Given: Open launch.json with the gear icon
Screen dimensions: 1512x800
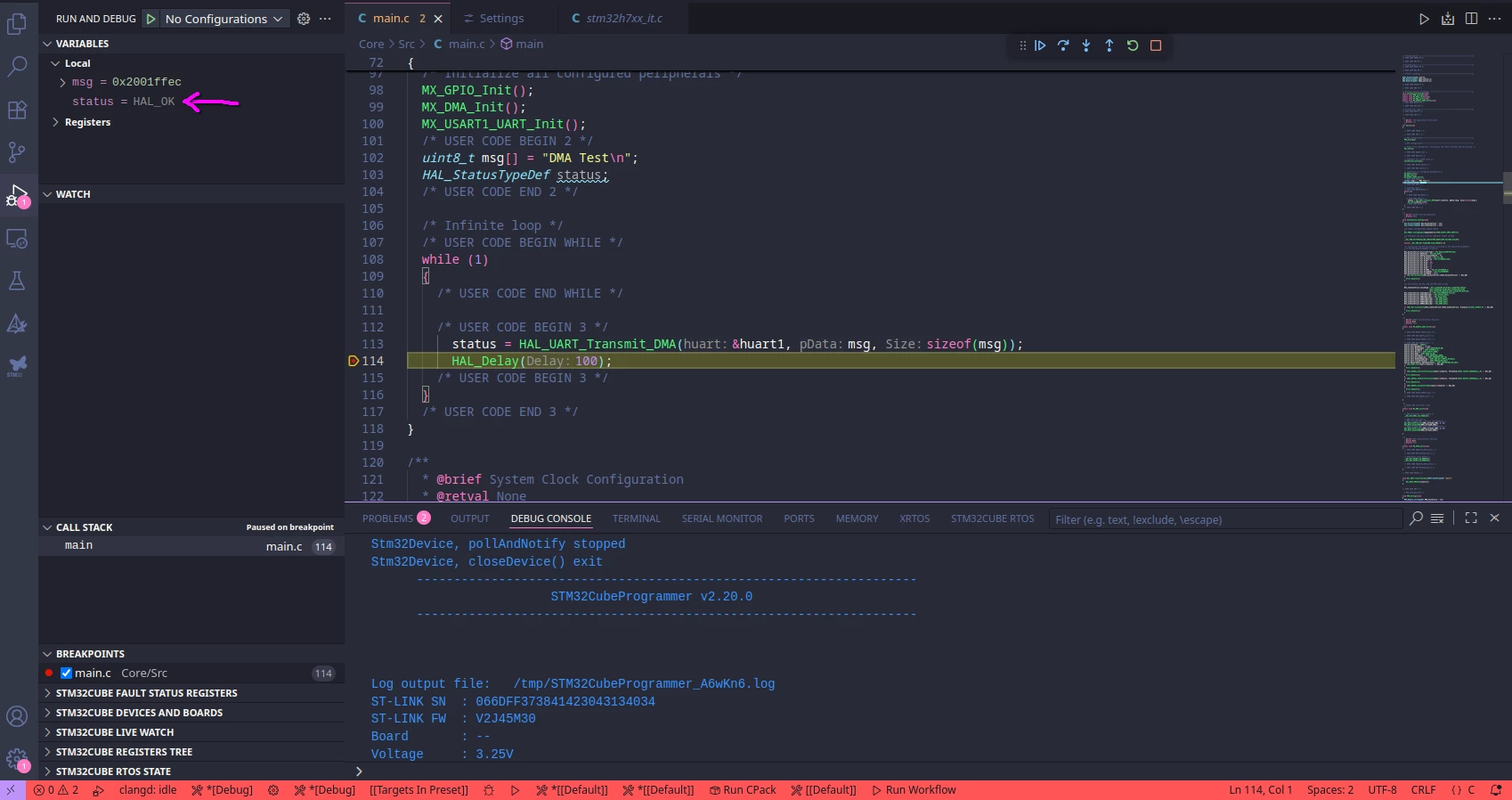Looking at the screenshot, I should coord(304,19).
